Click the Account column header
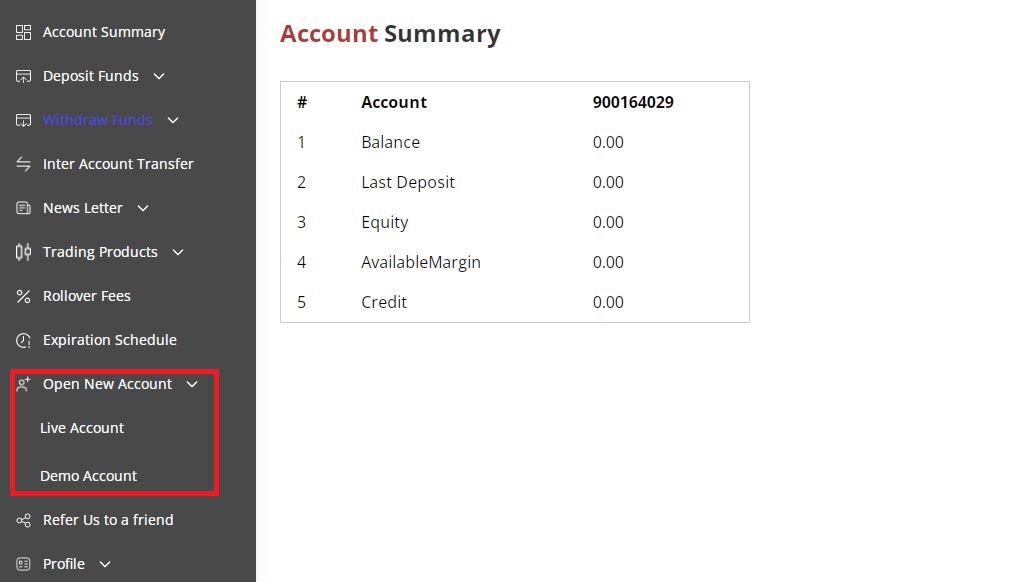The width and height of the screenshot is (1031, 582). tap(394, 103)
